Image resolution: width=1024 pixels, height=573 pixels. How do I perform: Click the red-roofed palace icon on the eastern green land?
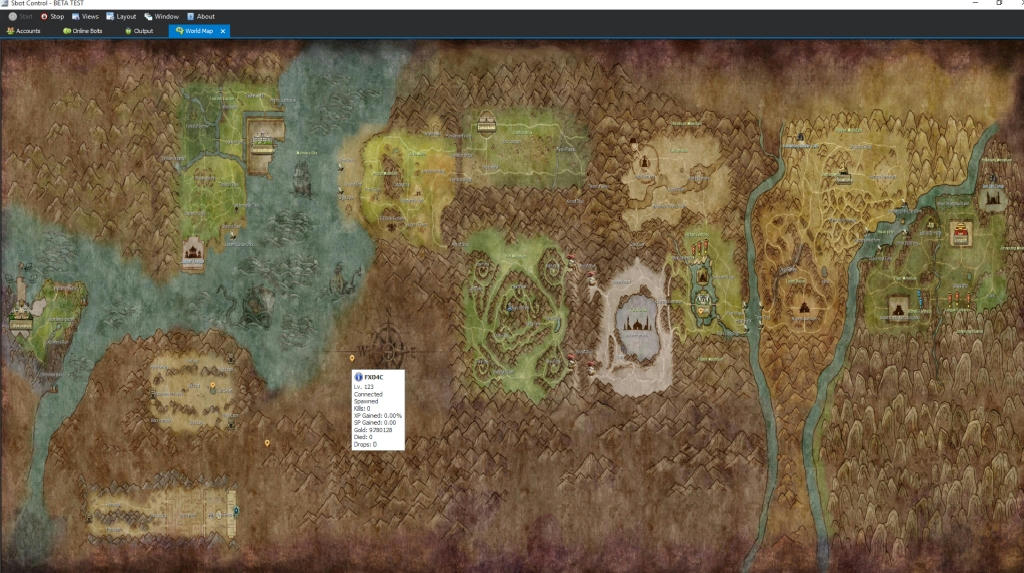click(x=960, y=233)
